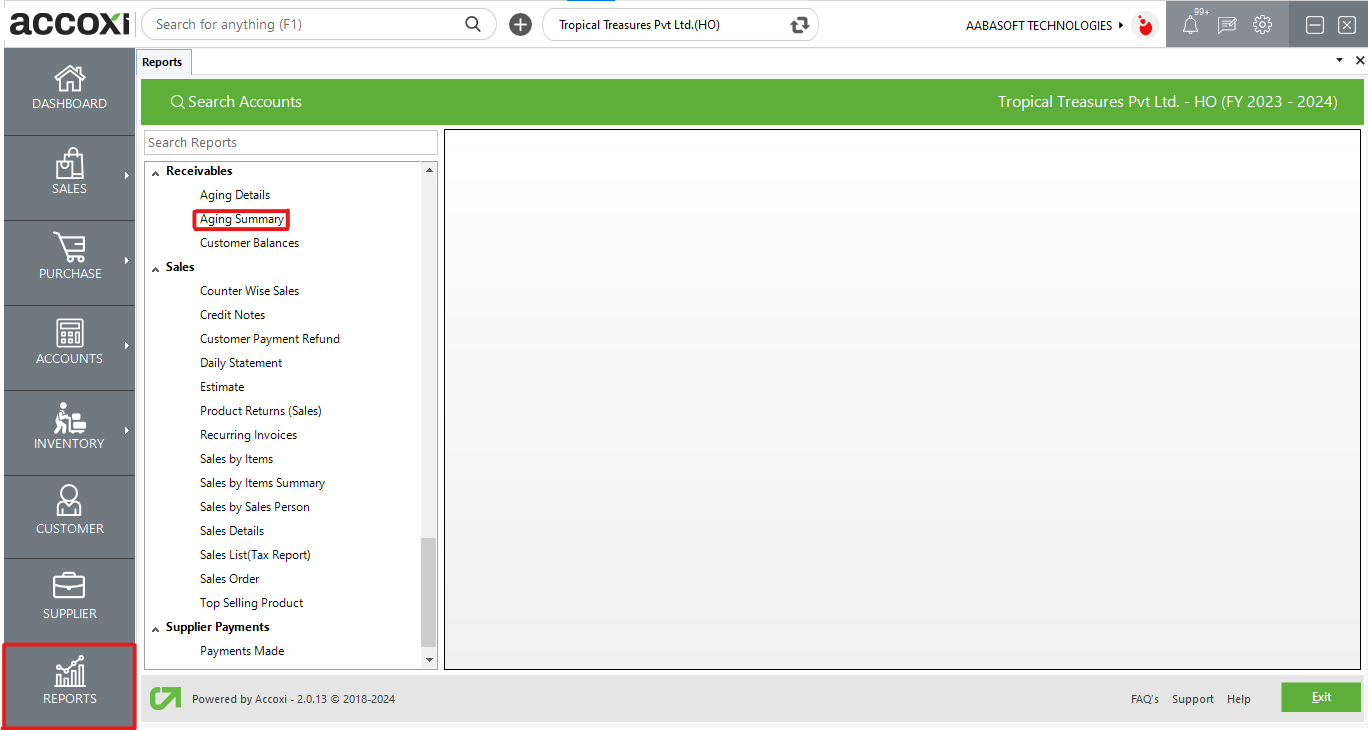Collapse the Receivables report group
This screenshot has width=1368, height=730.
[155, 172]
